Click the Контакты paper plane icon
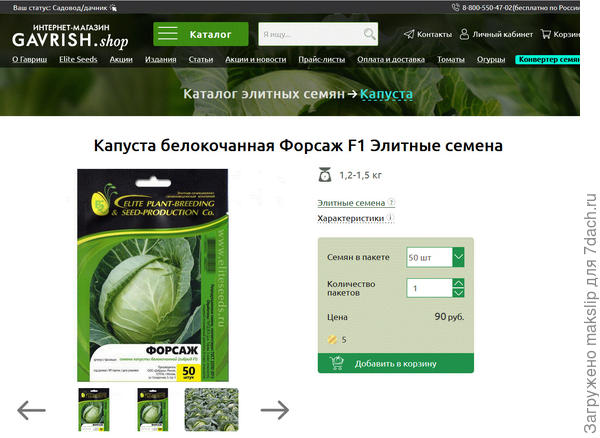The height and width of the screenshot is (438, 600). point(409,34)
